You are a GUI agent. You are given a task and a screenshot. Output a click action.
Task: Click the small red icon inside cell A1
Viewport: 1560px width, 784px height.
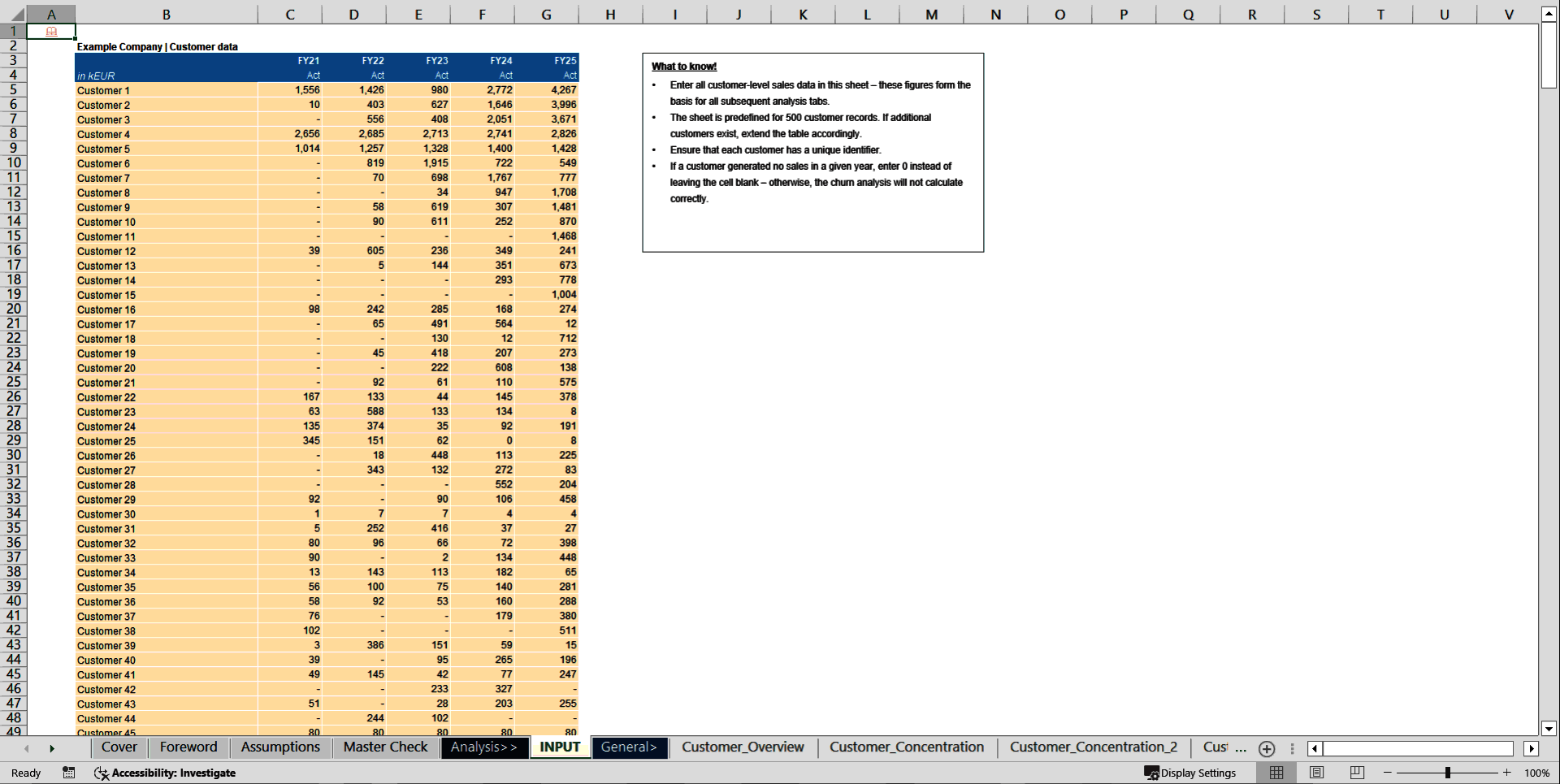pos(52,32)
